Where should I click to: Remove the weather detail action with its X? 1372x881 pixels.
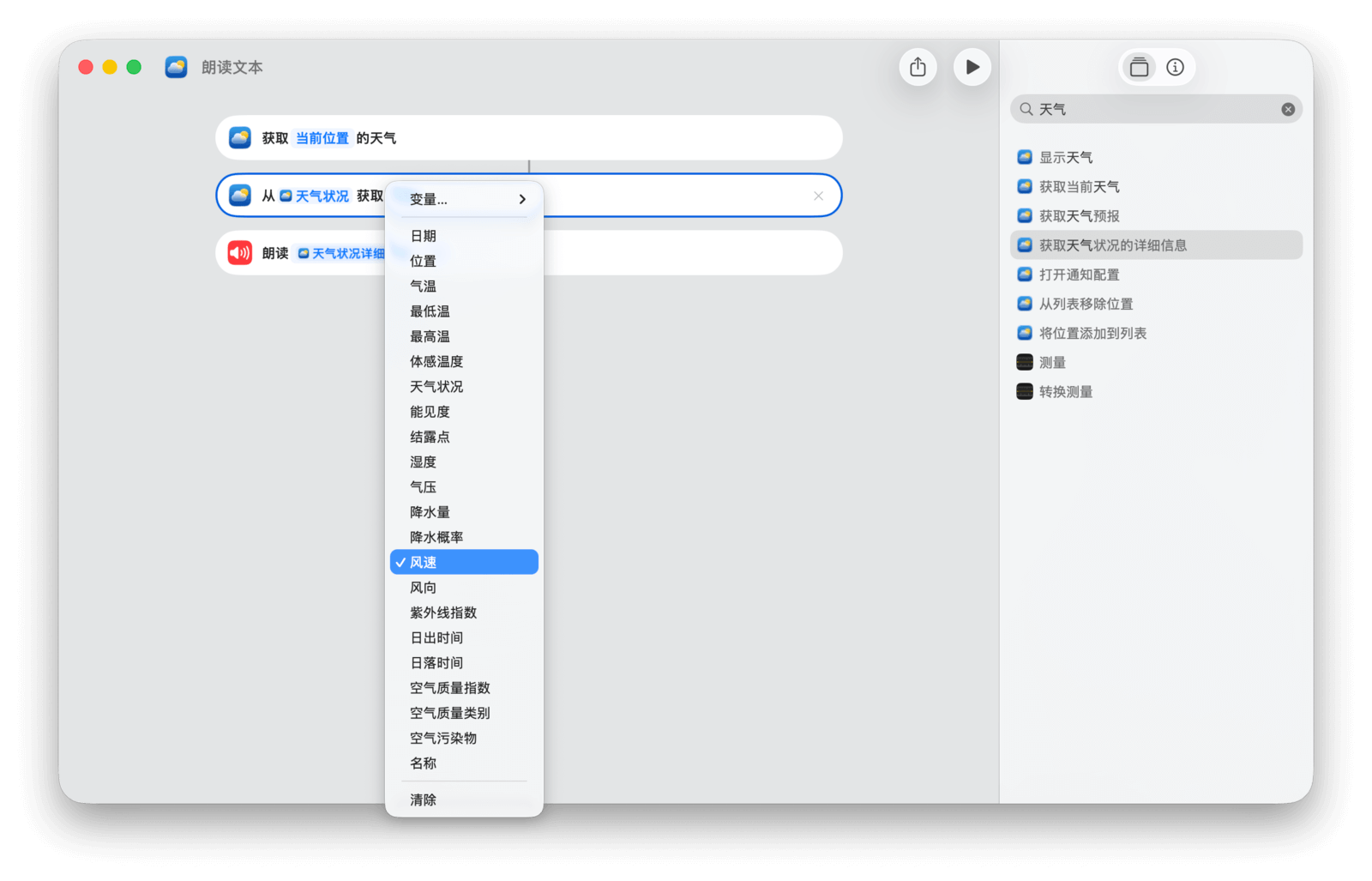pos(818,196)
